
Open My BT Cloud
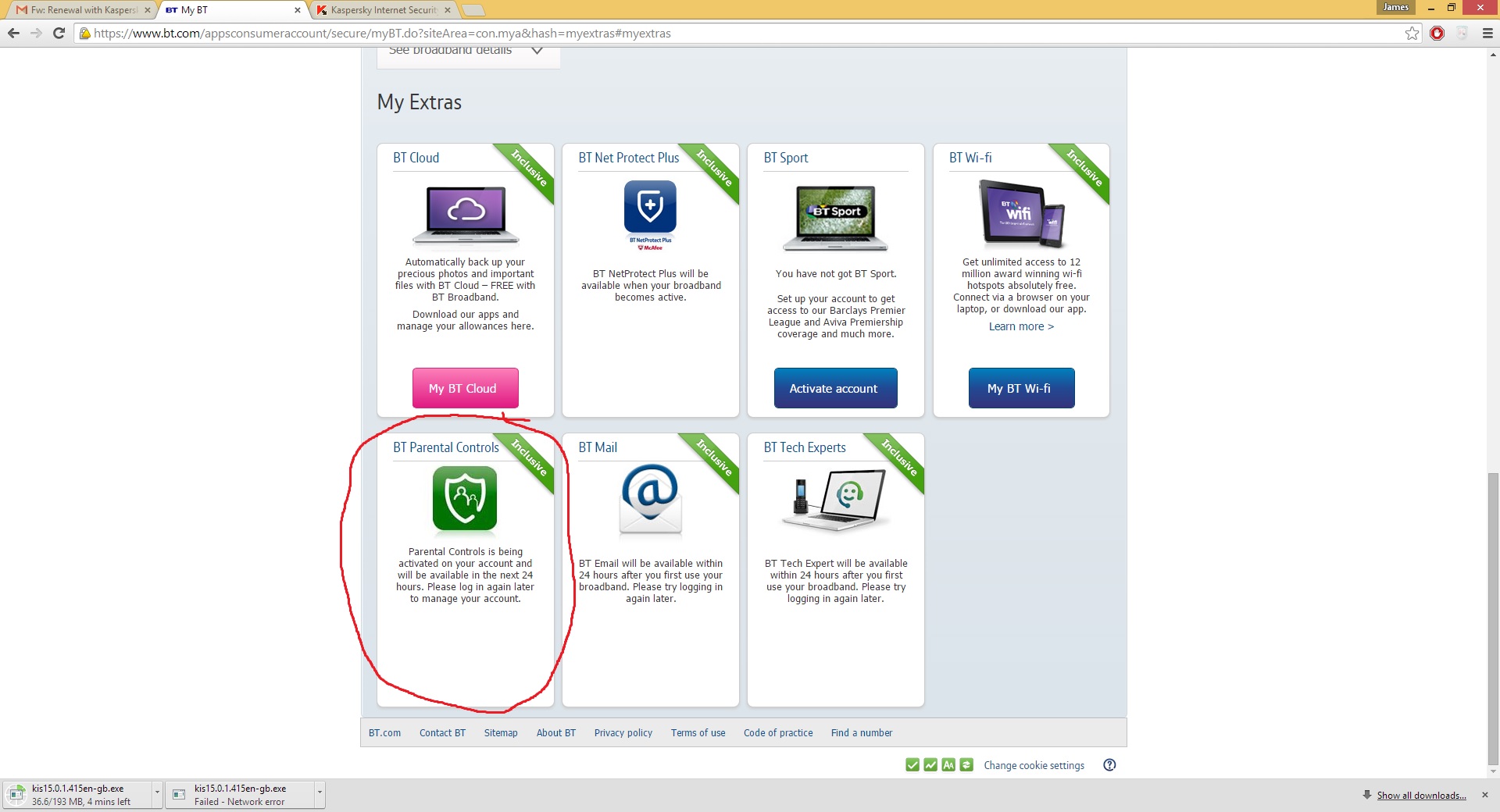(x=466, y=388)
